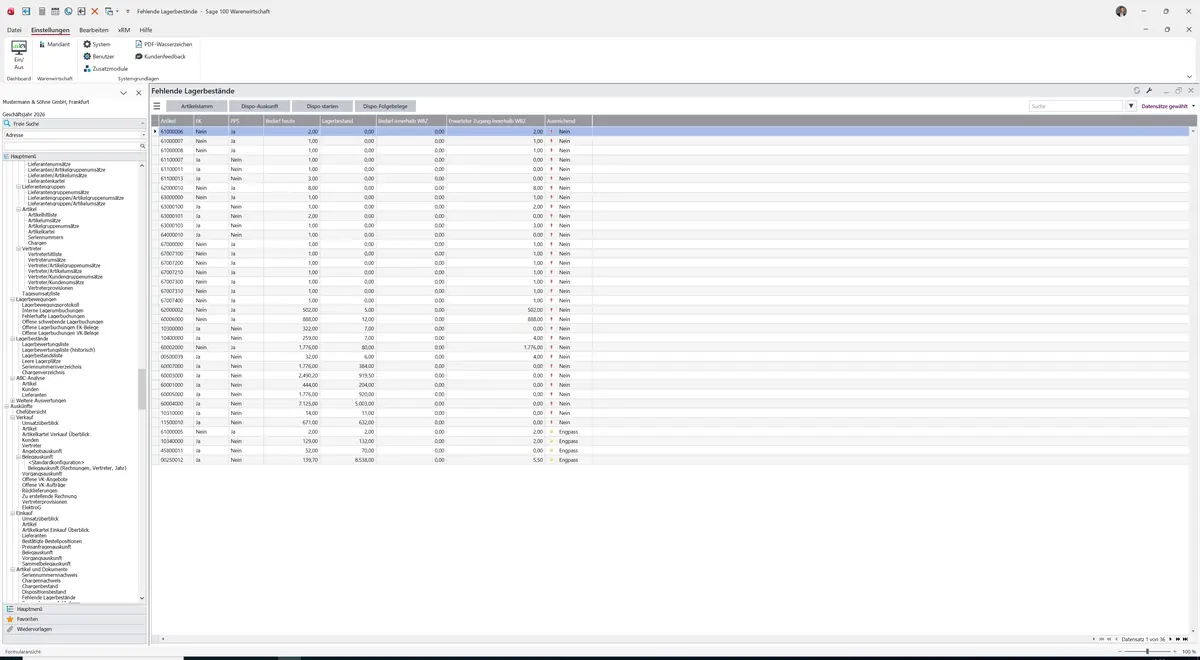The height and width of the screenshot is (660, 1200).
Task: Open the Wiedervorlagen navigation section
Action: point(74,629)
